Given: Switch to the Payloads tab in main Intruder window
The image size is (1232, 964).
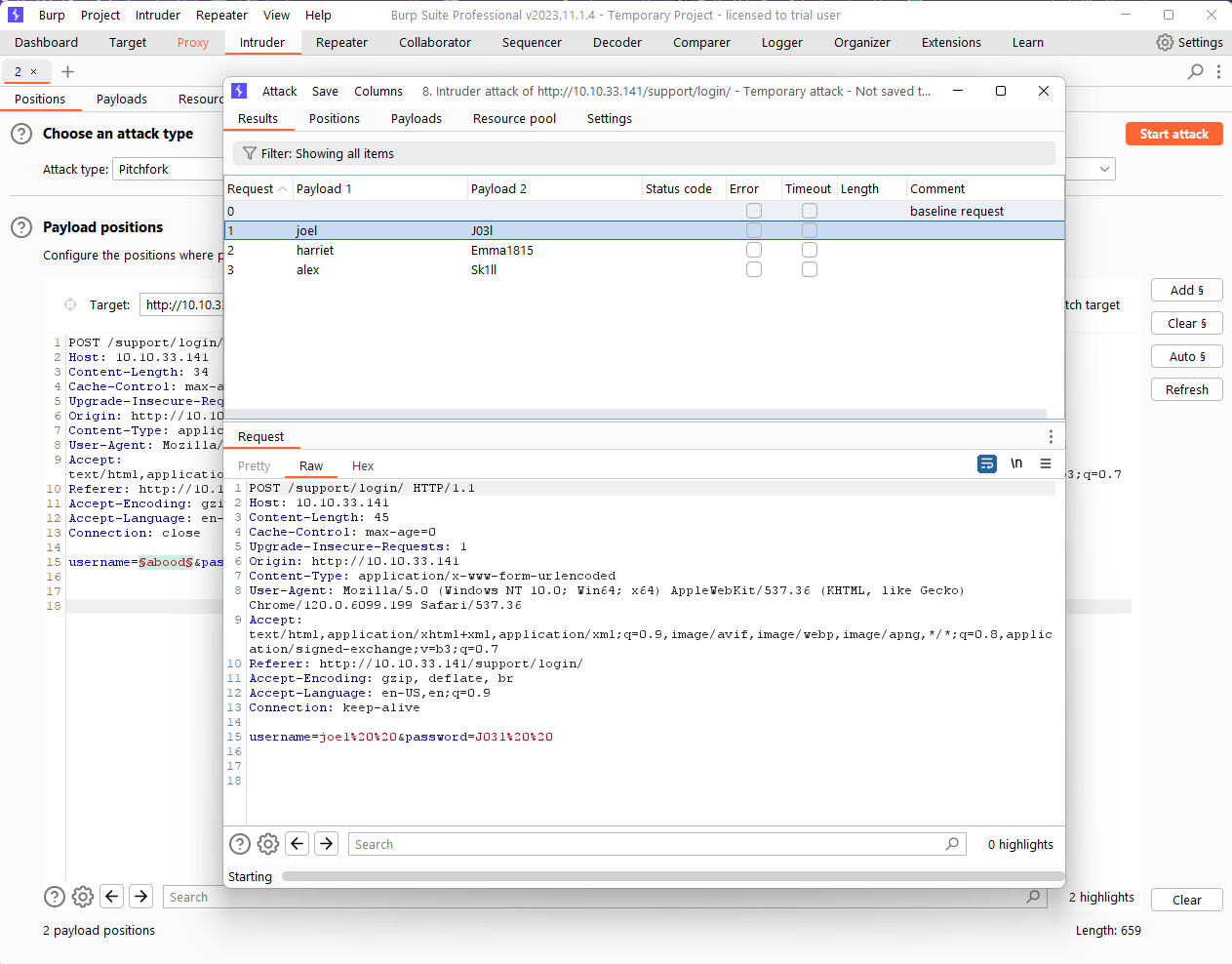Looking at the screenshot, I should click(x=122, y=99).
